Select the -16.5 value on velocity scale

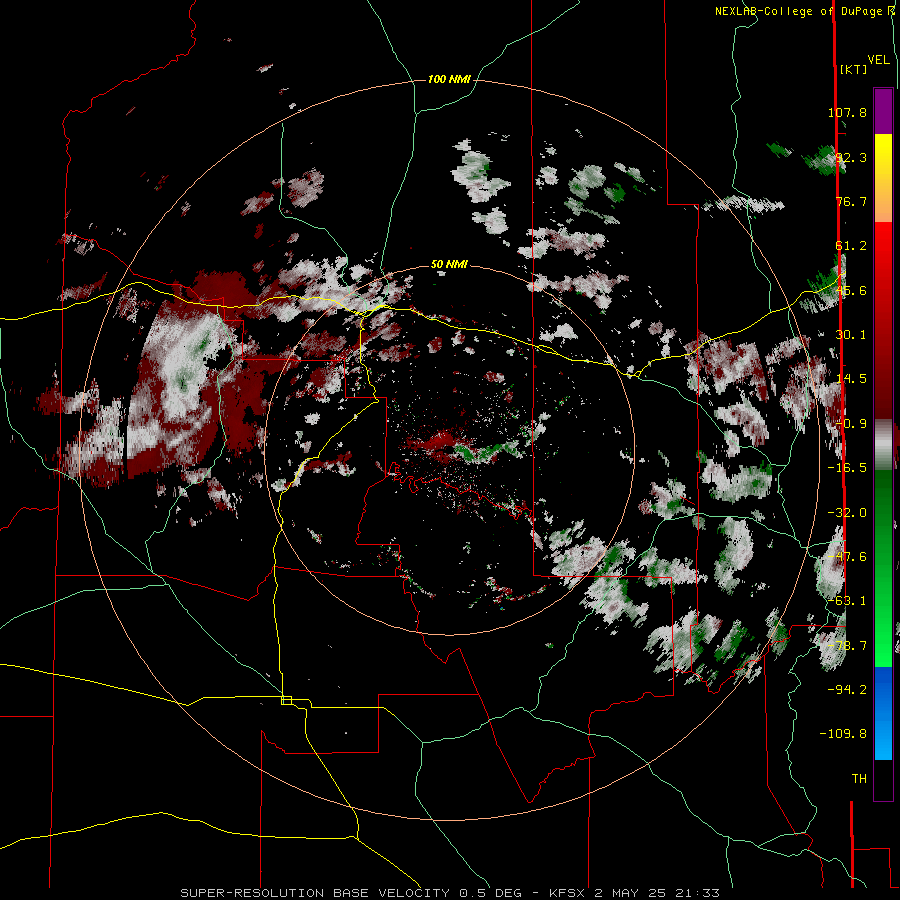[847, 468]
